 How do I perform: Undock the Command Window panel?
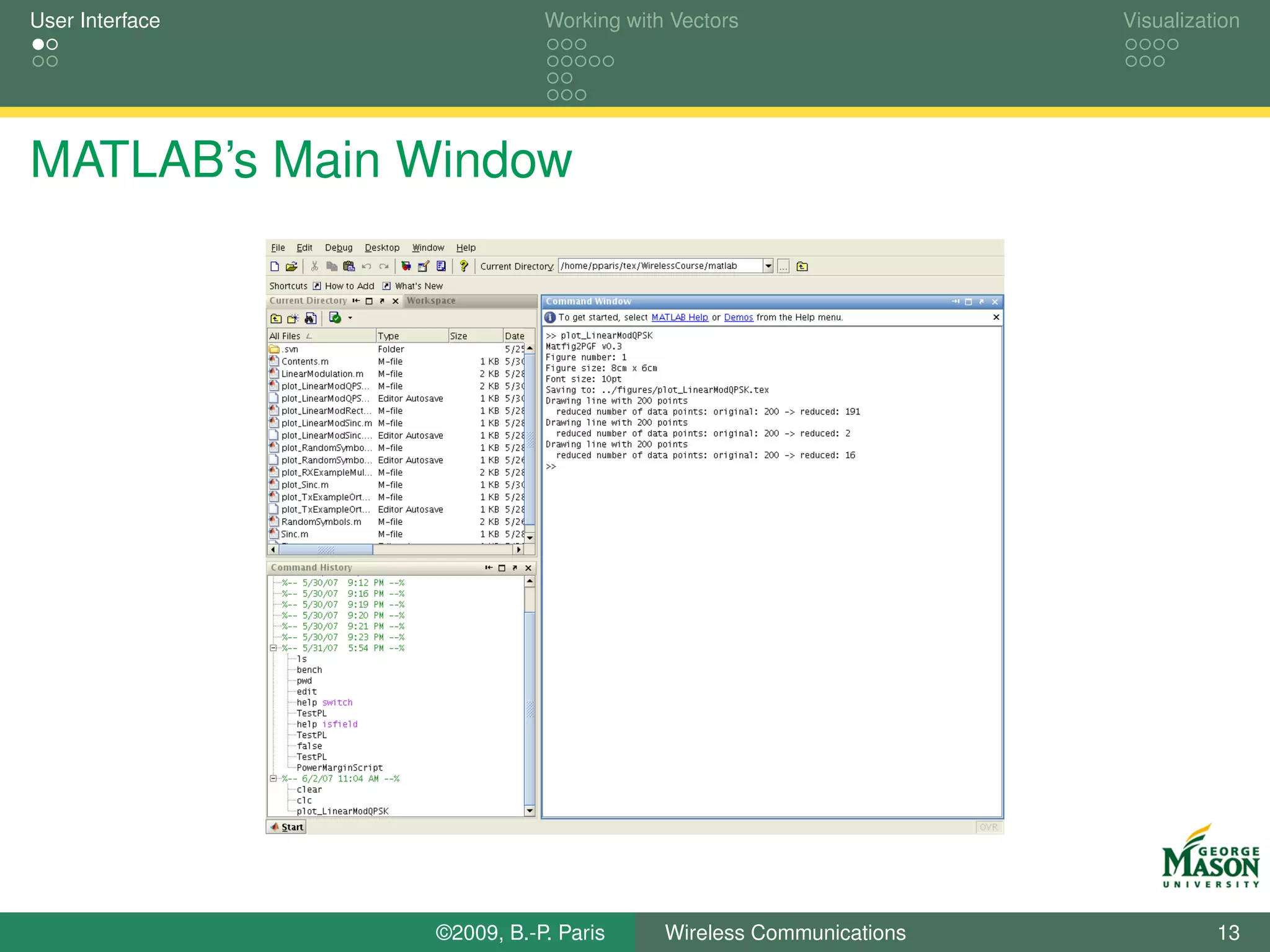tap(982, 302)
